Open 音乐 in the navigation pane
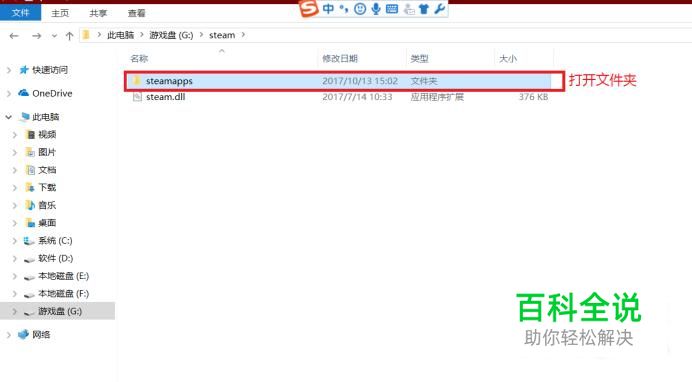 47,205
